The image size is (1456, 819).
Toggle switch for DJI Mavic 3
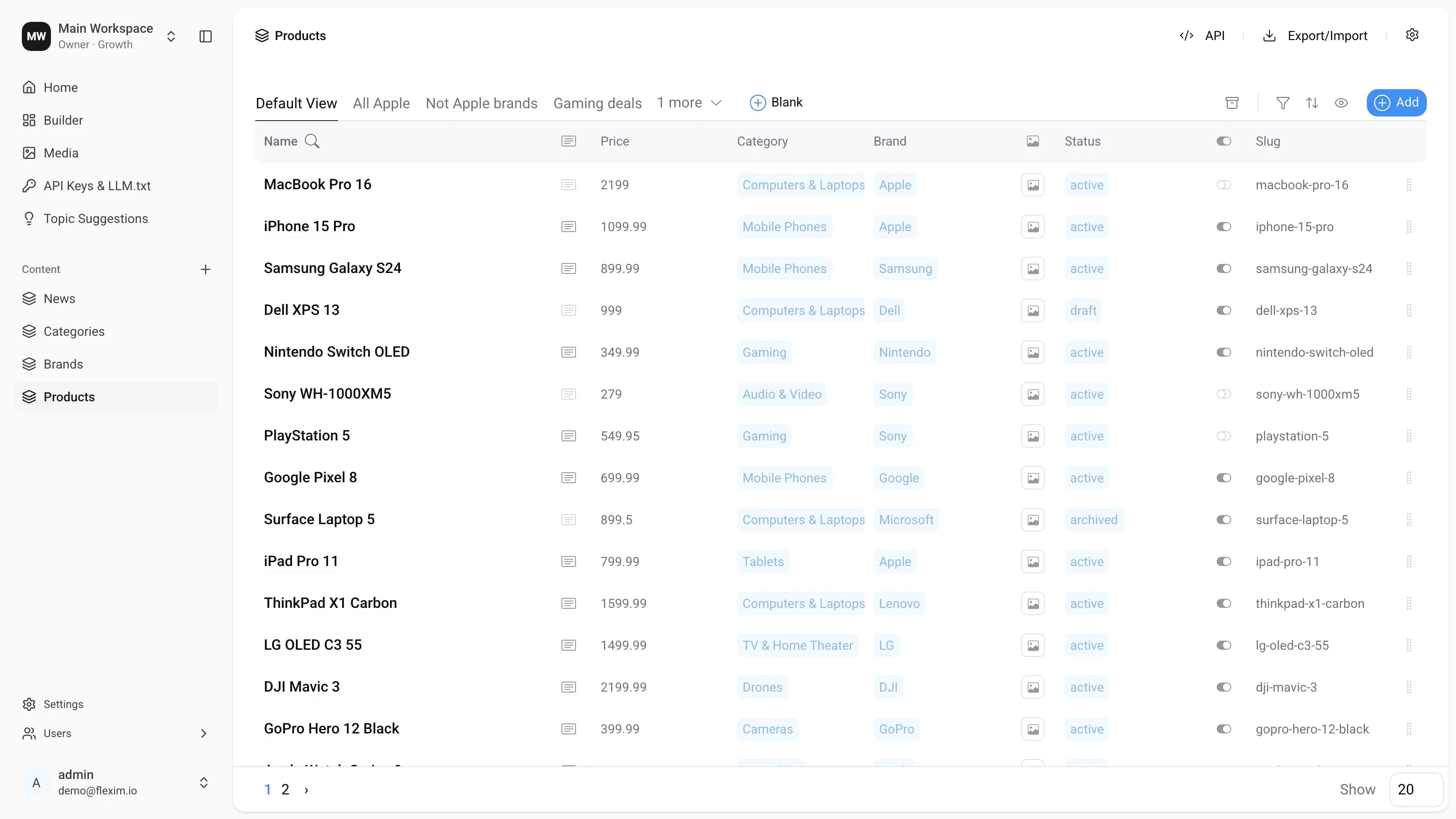(x=1223, y=687)
